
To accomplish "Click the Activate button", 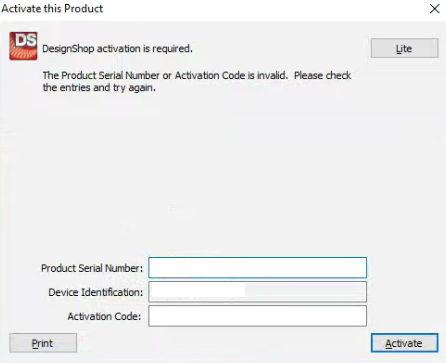I will tap(405, 343).
